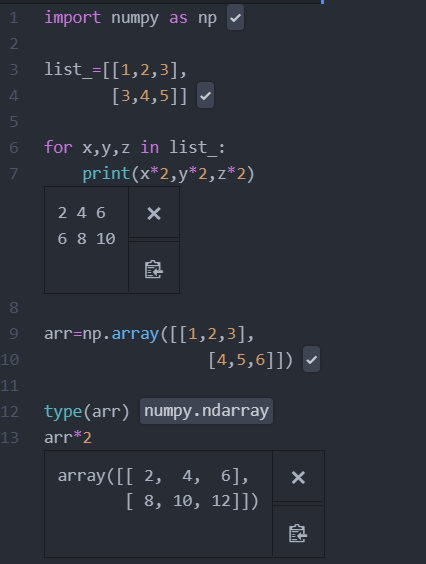Click '[ 8, 10, 12]])' in array output

(192, 501)
